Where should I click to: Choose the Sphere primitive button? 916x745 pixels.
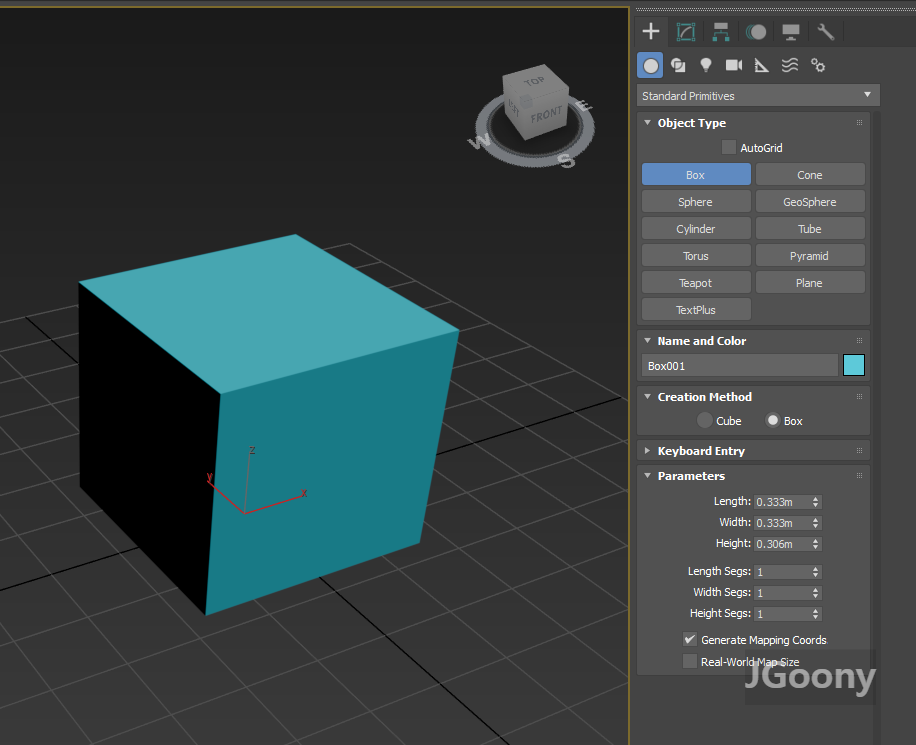click(x=696, y=202)
